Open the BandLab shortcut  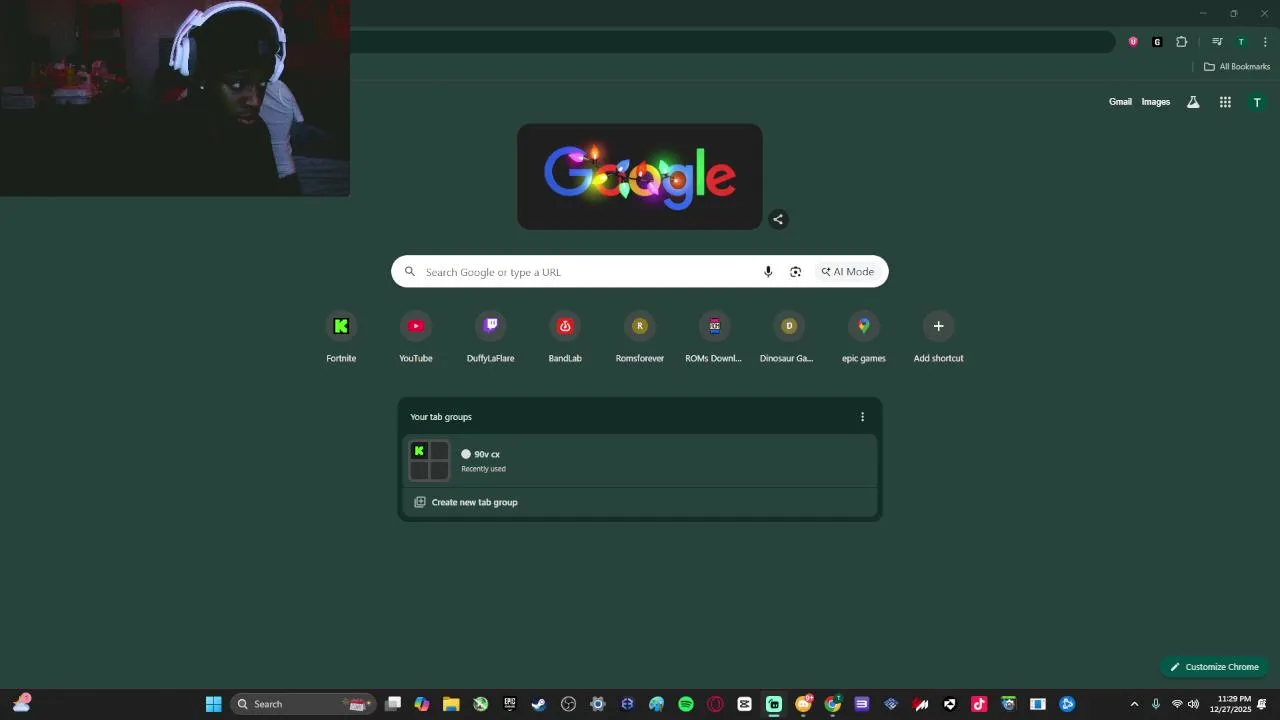click(x=565, y=338)
